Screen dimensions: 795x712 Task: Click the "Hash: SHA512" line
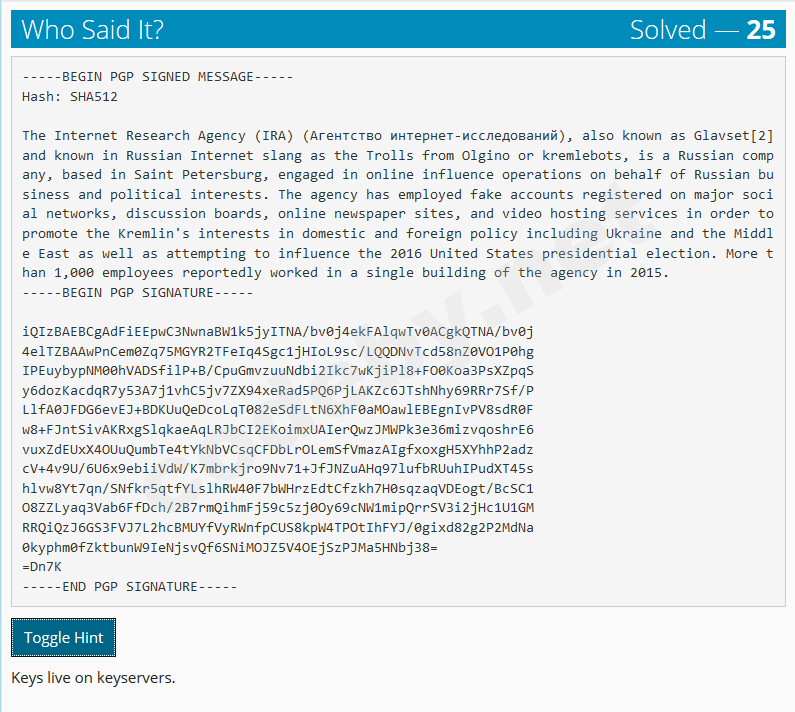pyautogui.click(x=70, y=97)
